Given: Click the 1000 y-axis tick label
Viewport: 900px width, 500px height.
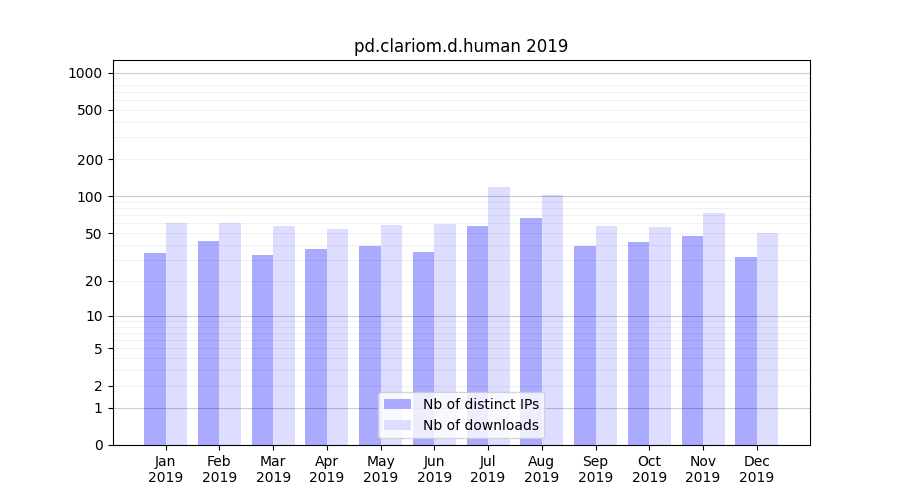Looking at the screenshot, I should (x=84, y=73).
